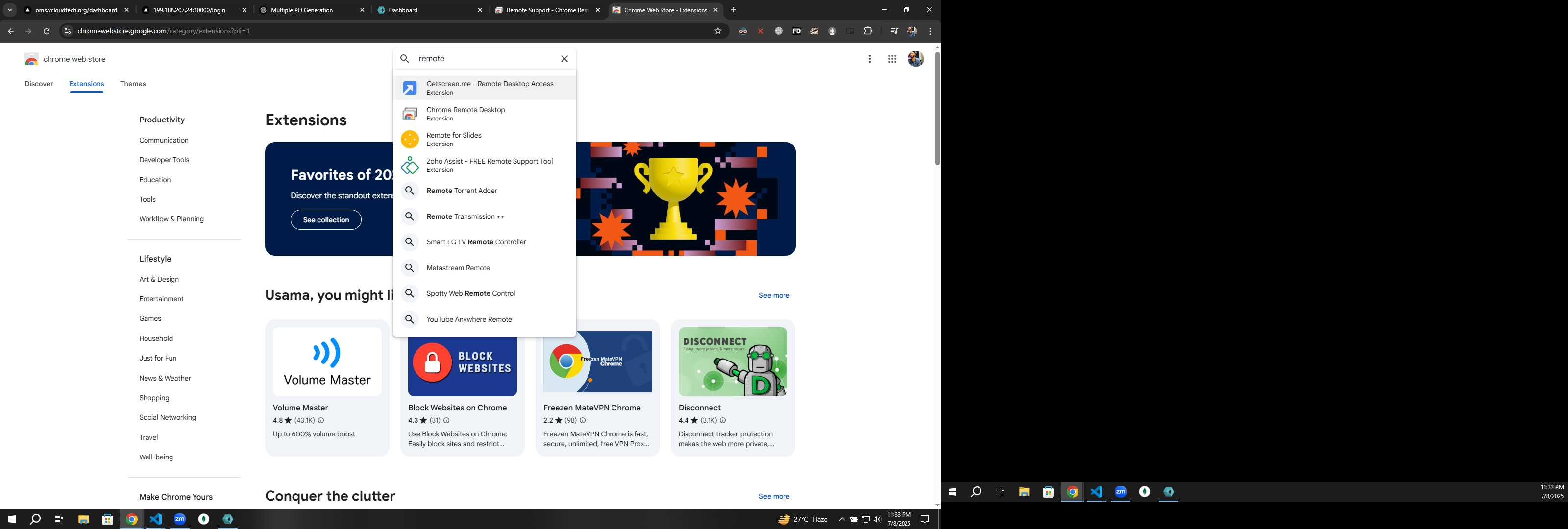The image size is (1568, 529).
Task: Search for Remote Transmission ++
Action: click(x=485, y=216)
